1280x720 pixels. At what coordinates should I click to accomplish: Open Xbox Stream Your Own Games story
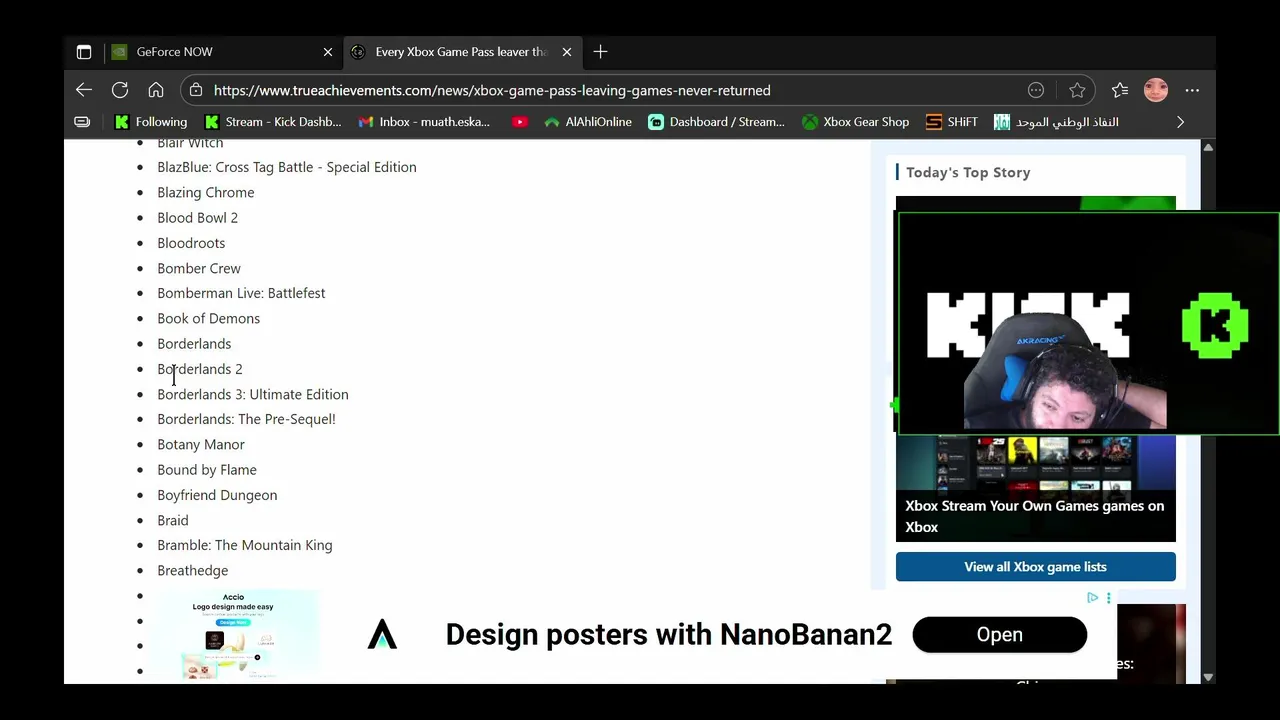coord(1035,516)
